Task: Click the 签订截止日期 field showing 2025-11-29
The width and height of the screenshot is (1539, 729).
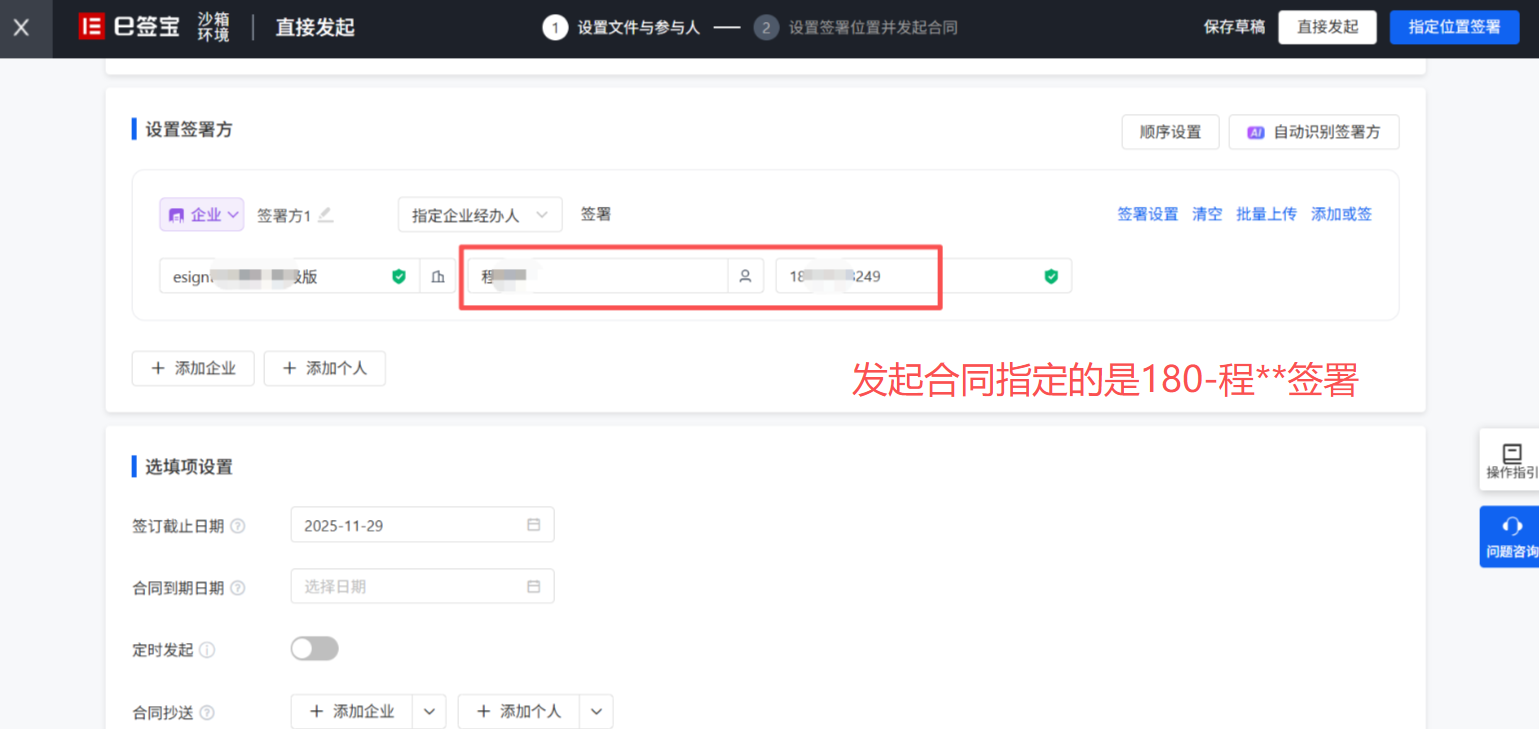Action: point(422,525)
